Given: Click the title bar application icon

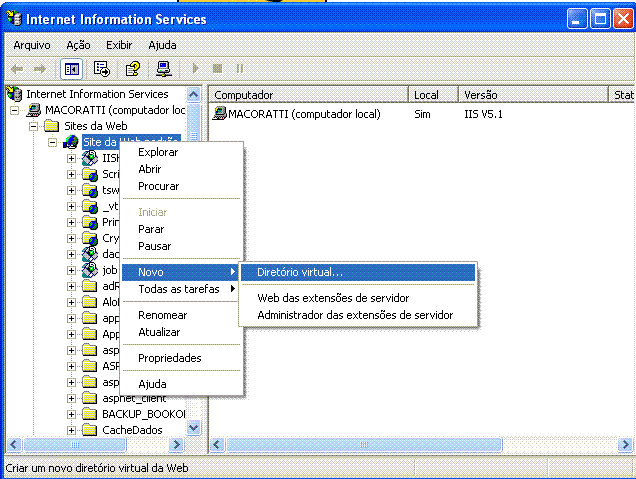Looking at the screenshot, I should (14, 19).
